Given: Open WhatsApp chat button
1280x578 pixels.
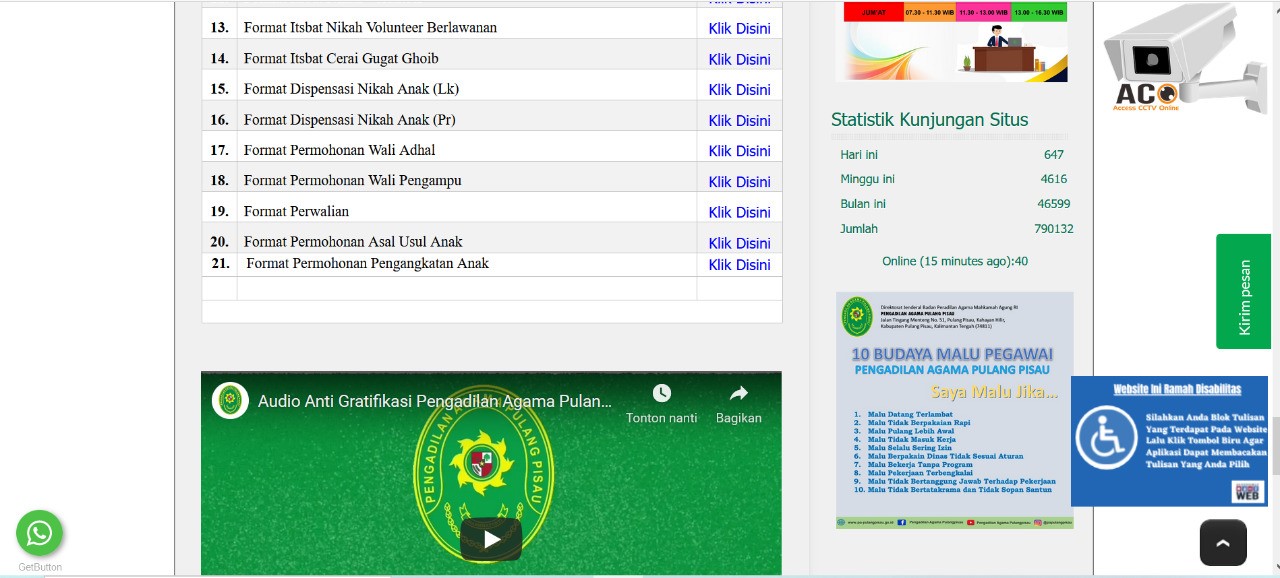Looking at the screenshot, I should (x=39, y=533).
